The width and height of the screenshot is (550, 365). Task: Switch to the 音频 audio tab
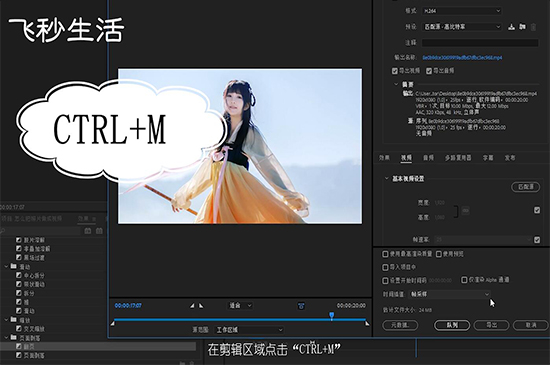point(428,158)
